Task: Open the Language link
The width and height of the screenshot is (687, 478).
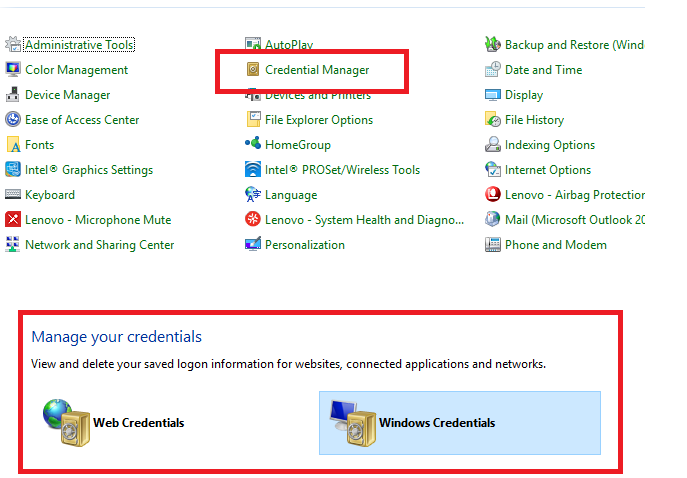Action: click(x=291, y=195)
